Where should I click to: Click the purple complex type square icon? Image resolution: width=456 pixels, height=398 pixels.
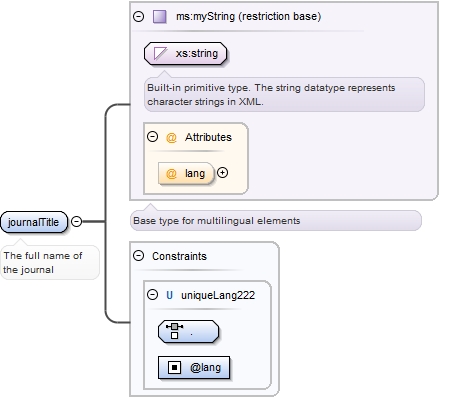(x=160, y=16)
